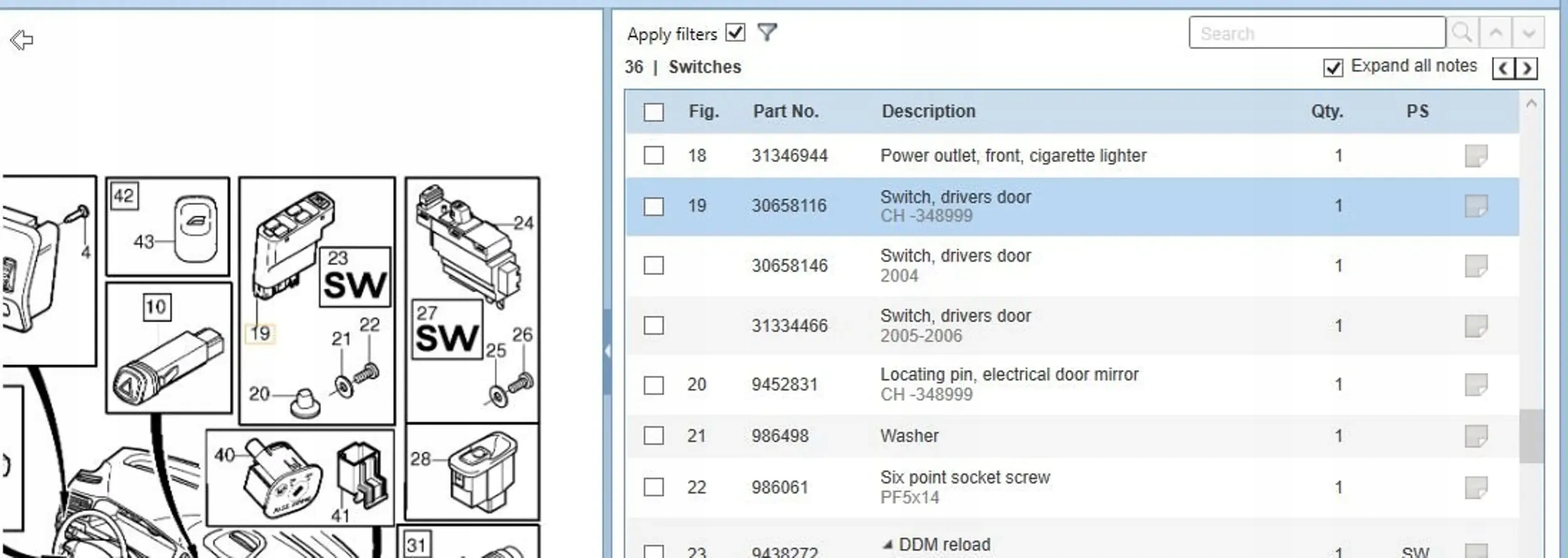This screenshot has width=1568, height=558.
Task: Open note icon for part 30658116
Action: [x=1476, y=206]
